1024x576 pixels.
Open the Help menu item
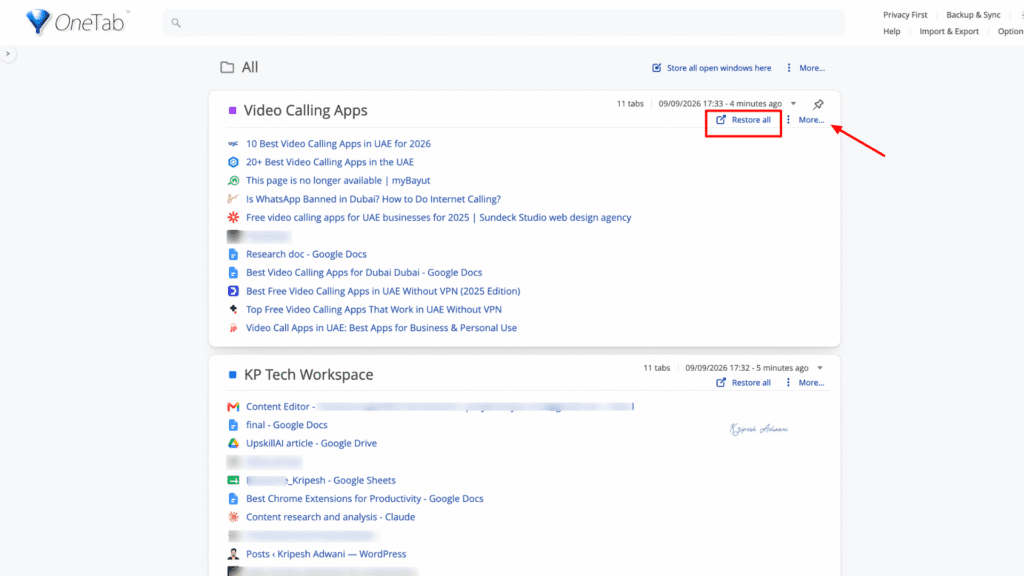(x=891, y=31)
